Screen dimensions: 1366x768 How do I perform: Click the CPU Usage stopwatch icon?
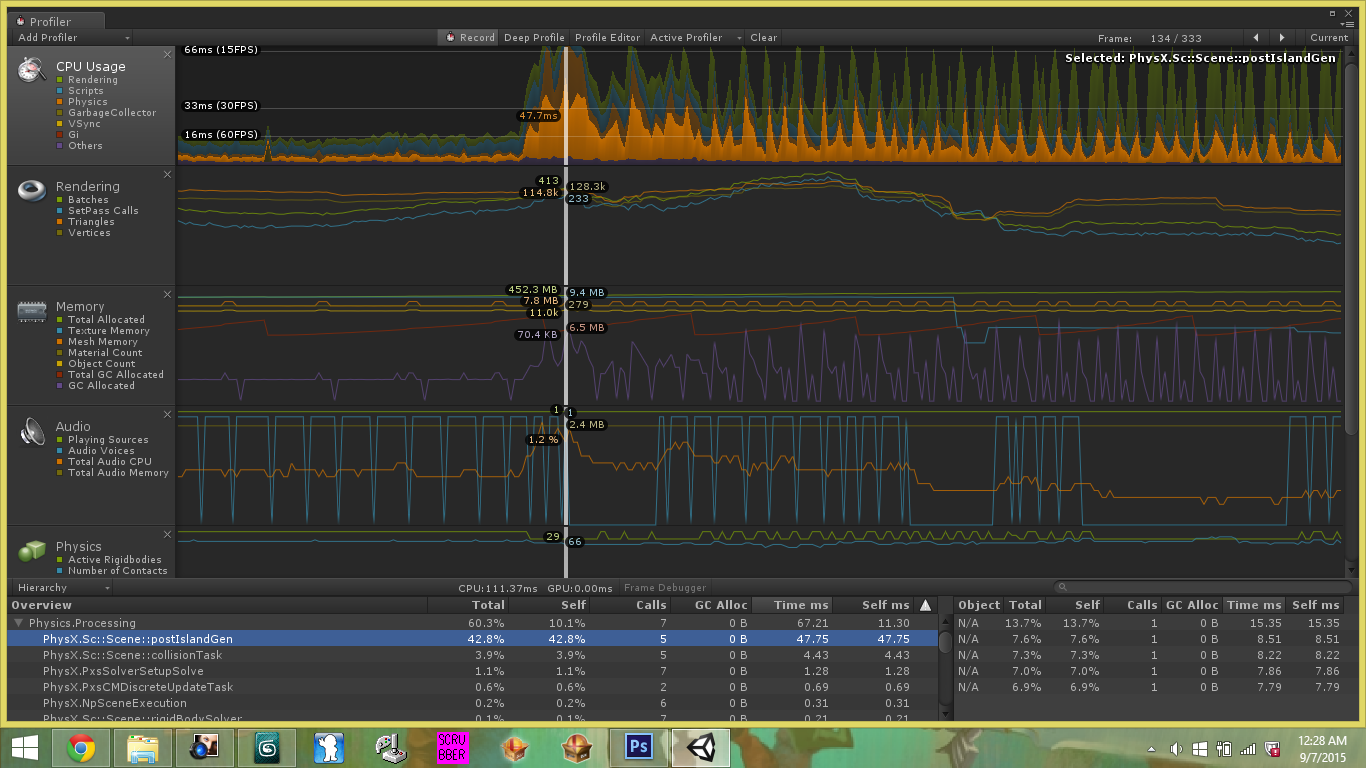(x=33, y=69)
